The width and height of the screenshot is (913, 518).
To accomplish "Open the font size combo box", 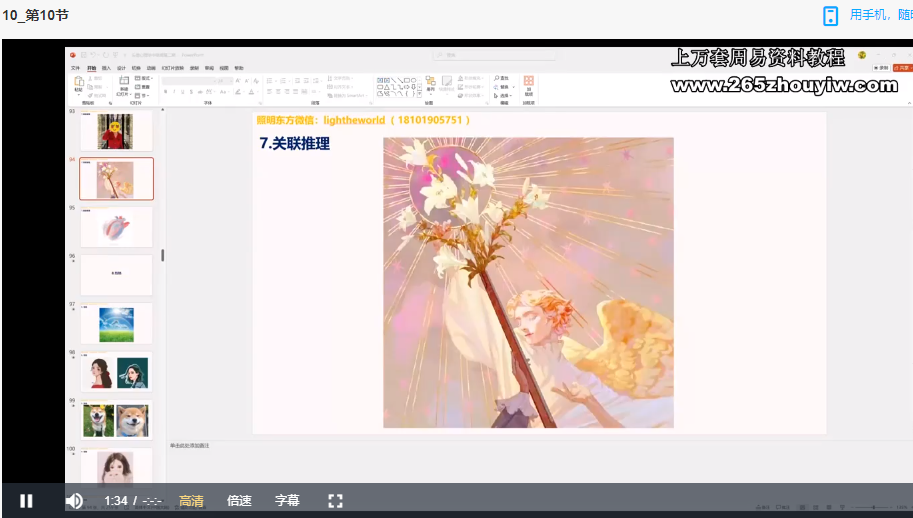I will pyautogui.click(x=225, y=81).
